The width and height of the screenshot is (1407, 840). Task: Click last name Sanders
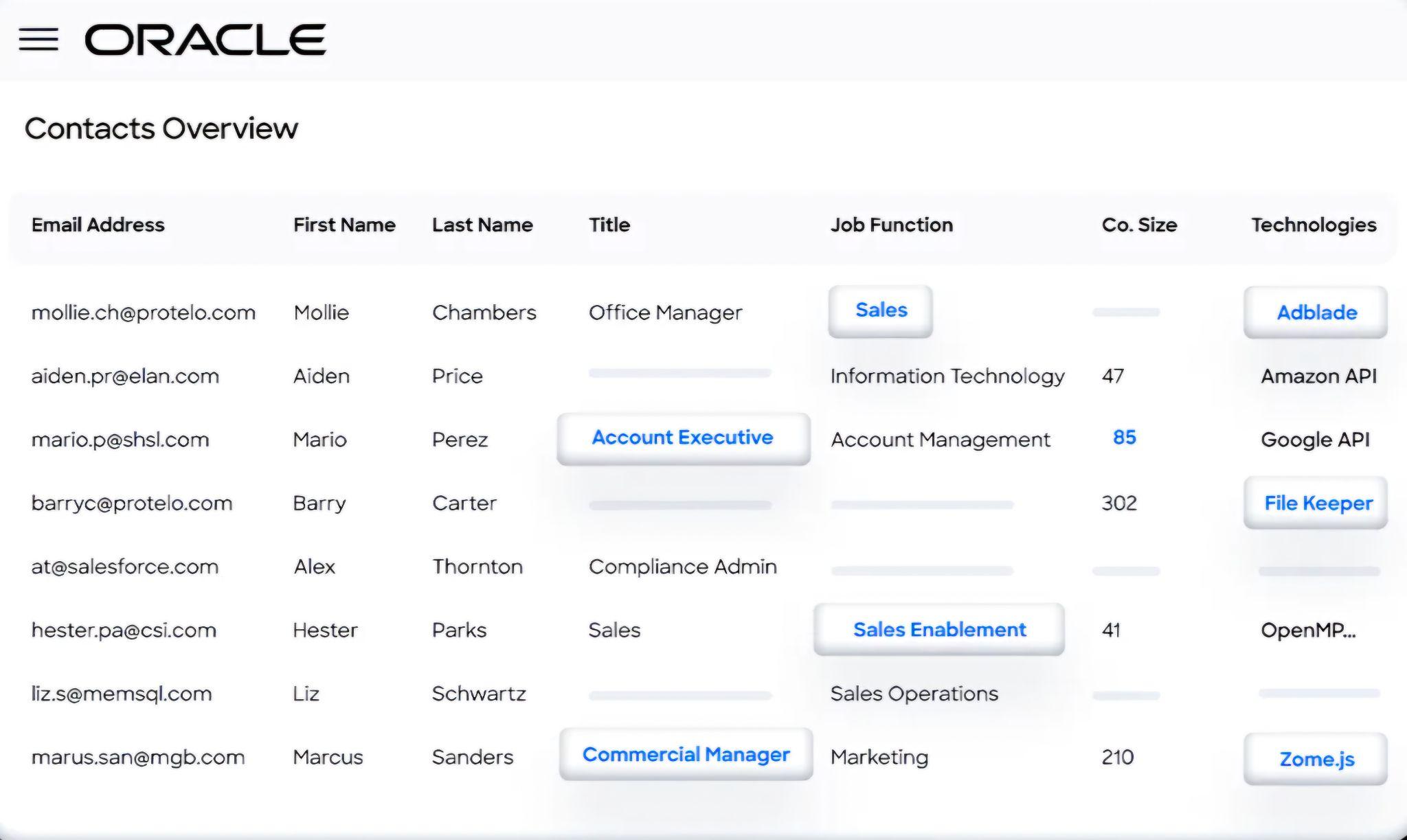[473, 758]
